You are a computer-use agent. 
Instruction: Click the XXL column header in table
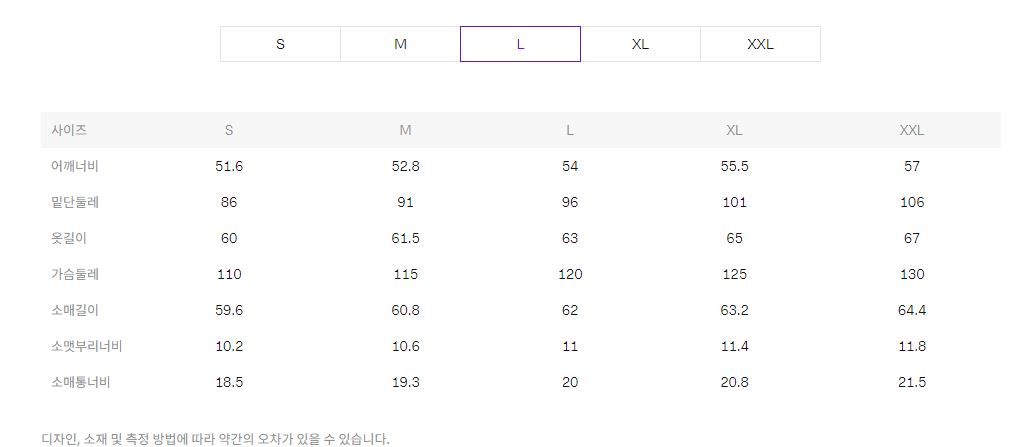coord(911,130)
